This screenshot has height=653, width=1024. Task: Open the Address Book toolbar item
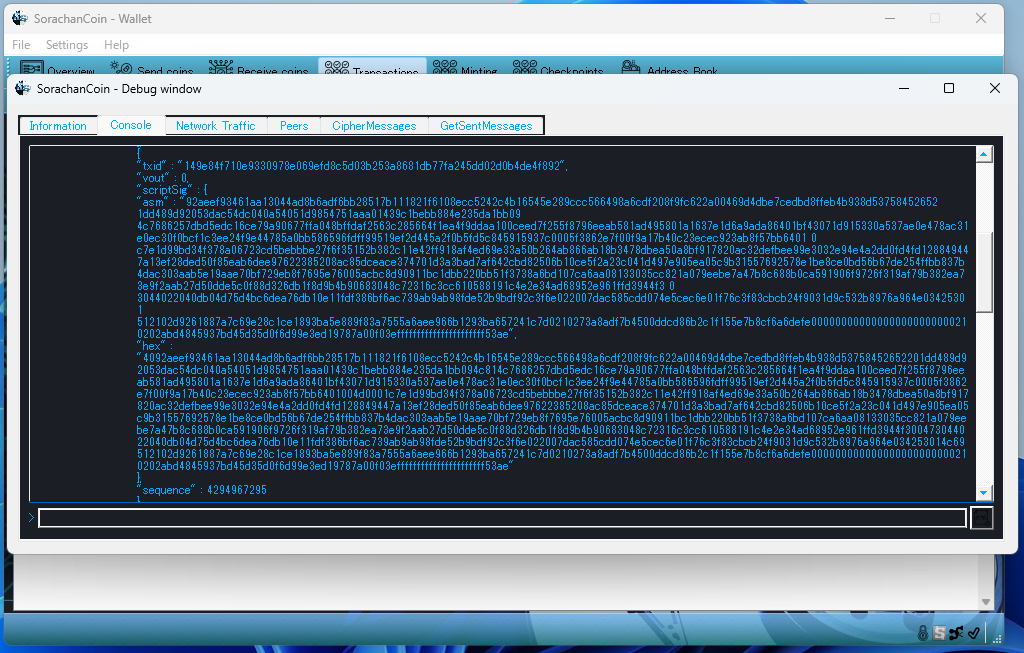(x=670, y=69)
